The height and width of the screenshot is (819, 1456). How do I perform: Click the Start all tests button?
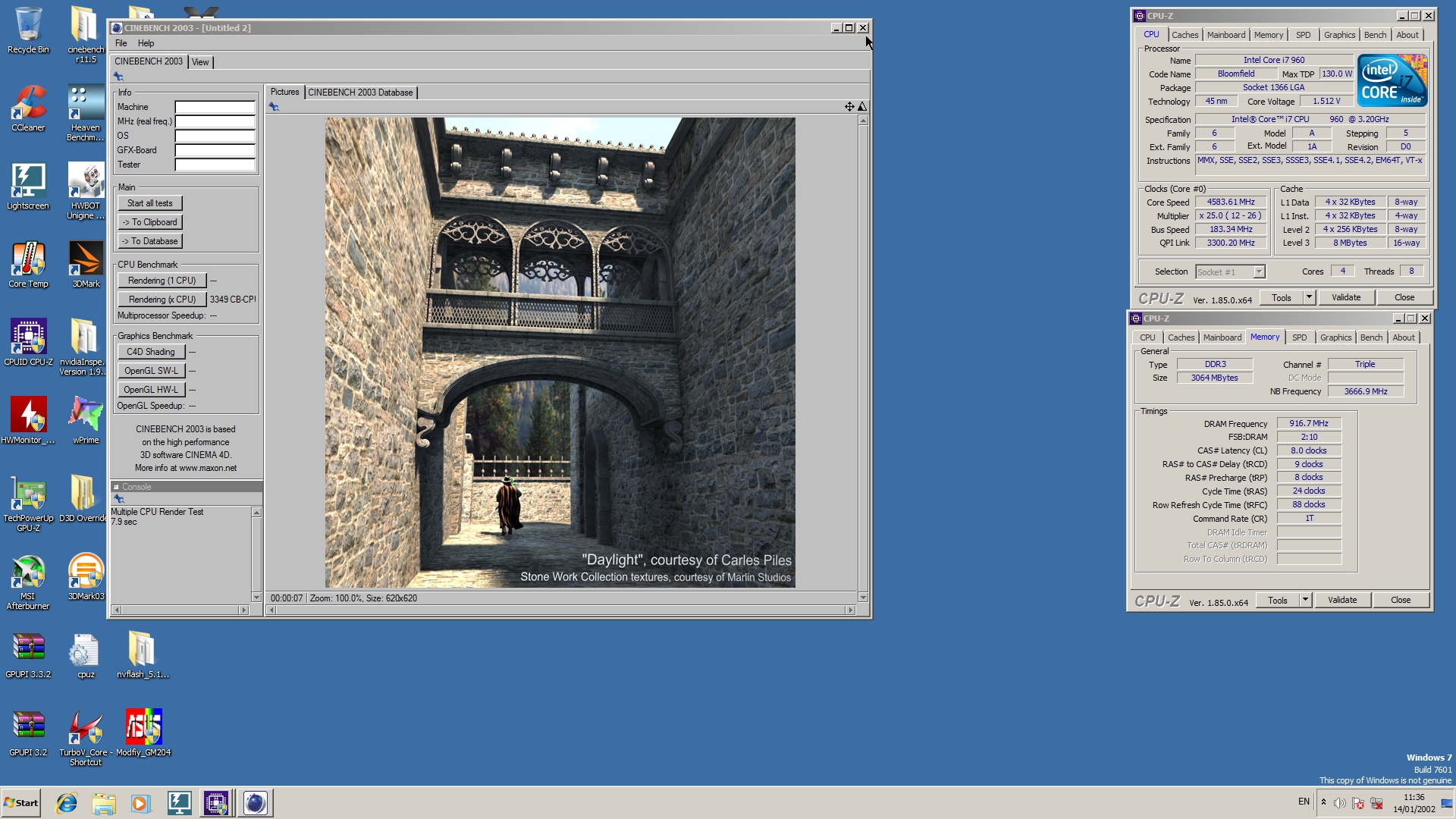click(x=150, y=203)
